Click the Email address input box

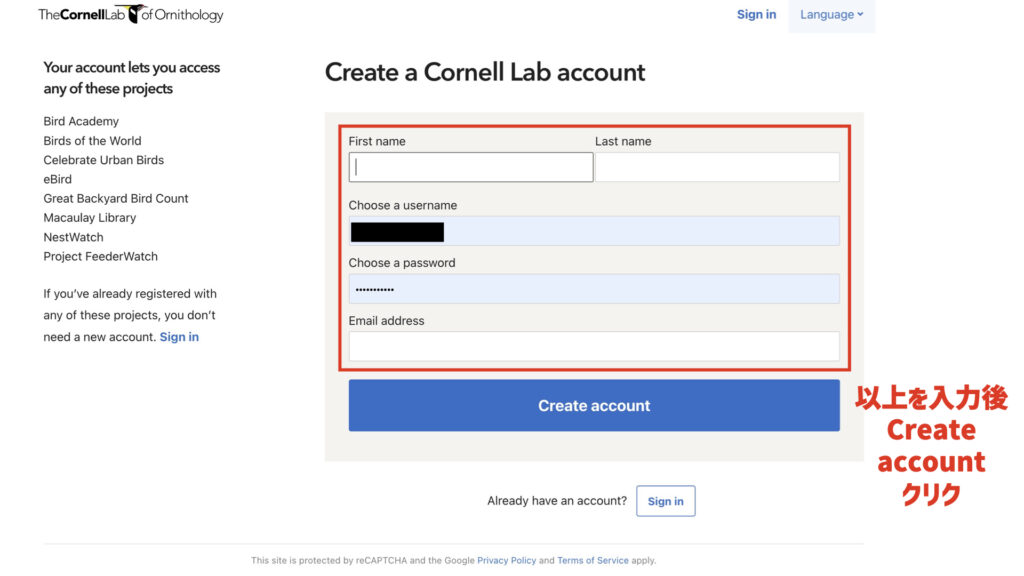(594, 346)
